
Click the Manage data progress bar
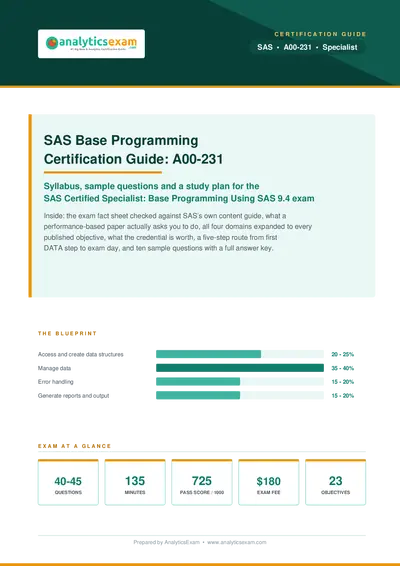[240, 368]
